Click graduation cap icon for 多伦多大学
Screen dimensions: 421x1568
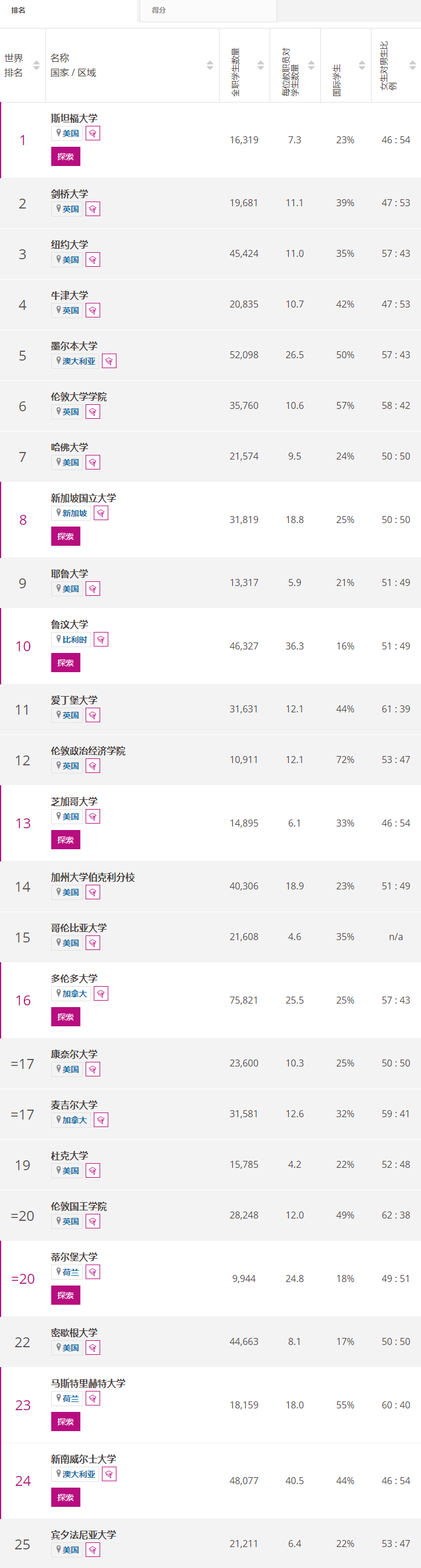click(x=101, y=994)
